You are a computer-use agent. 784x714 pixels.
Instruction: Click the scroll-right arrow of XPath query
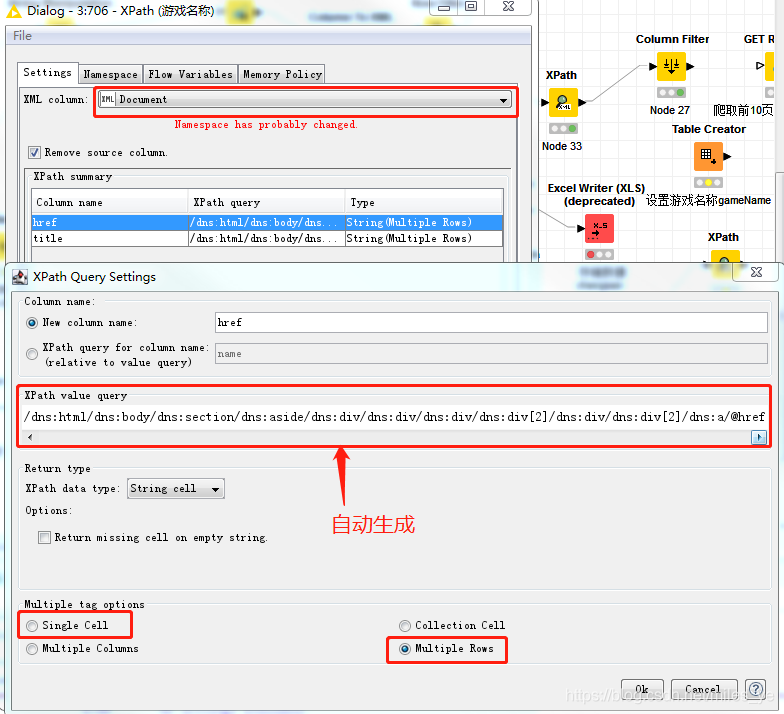pos(759,438)
